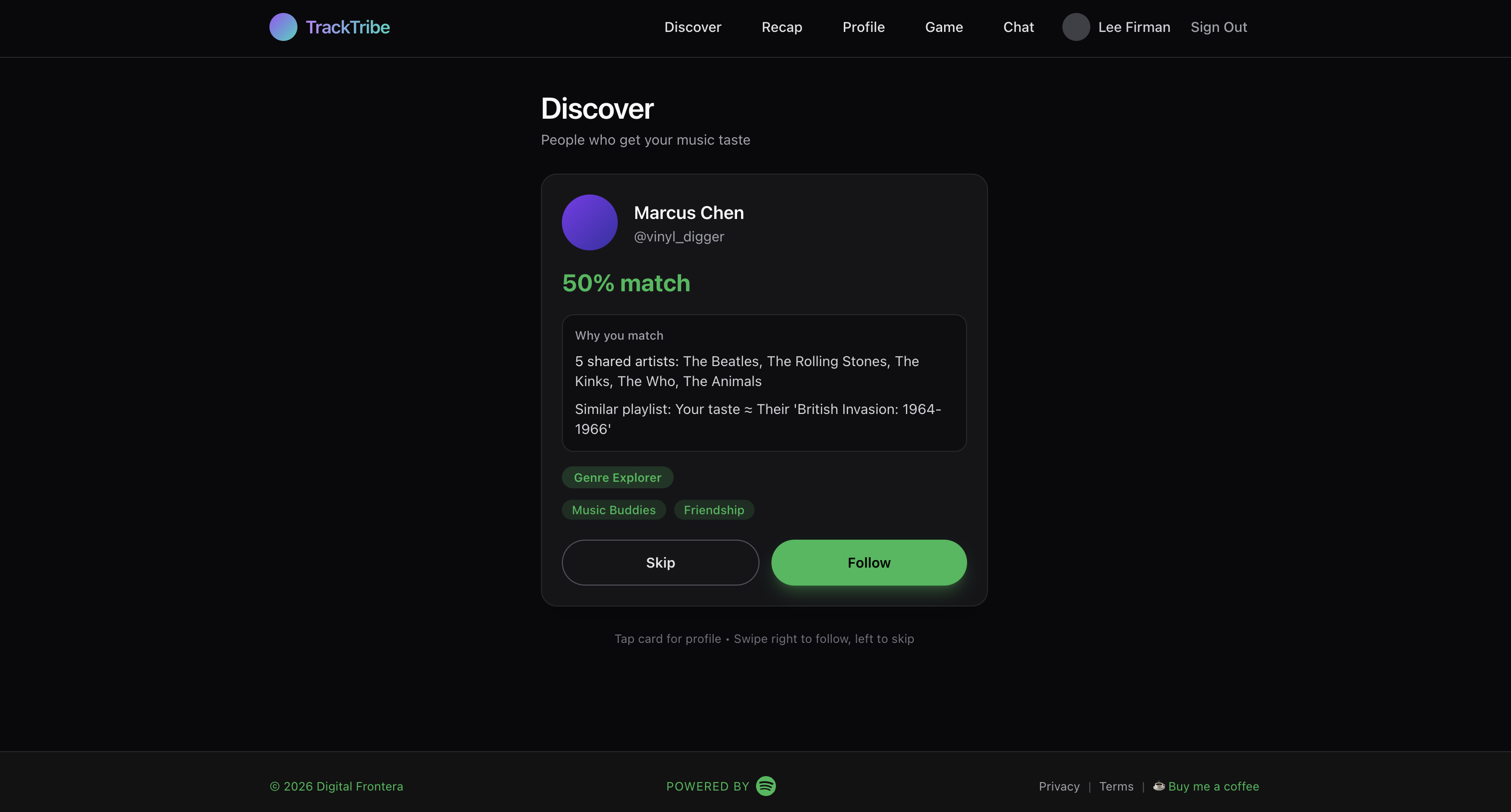This screenshot has width=1511, height=812.
Task: Click the coffee cup icon
Action: pos(1159,786)
